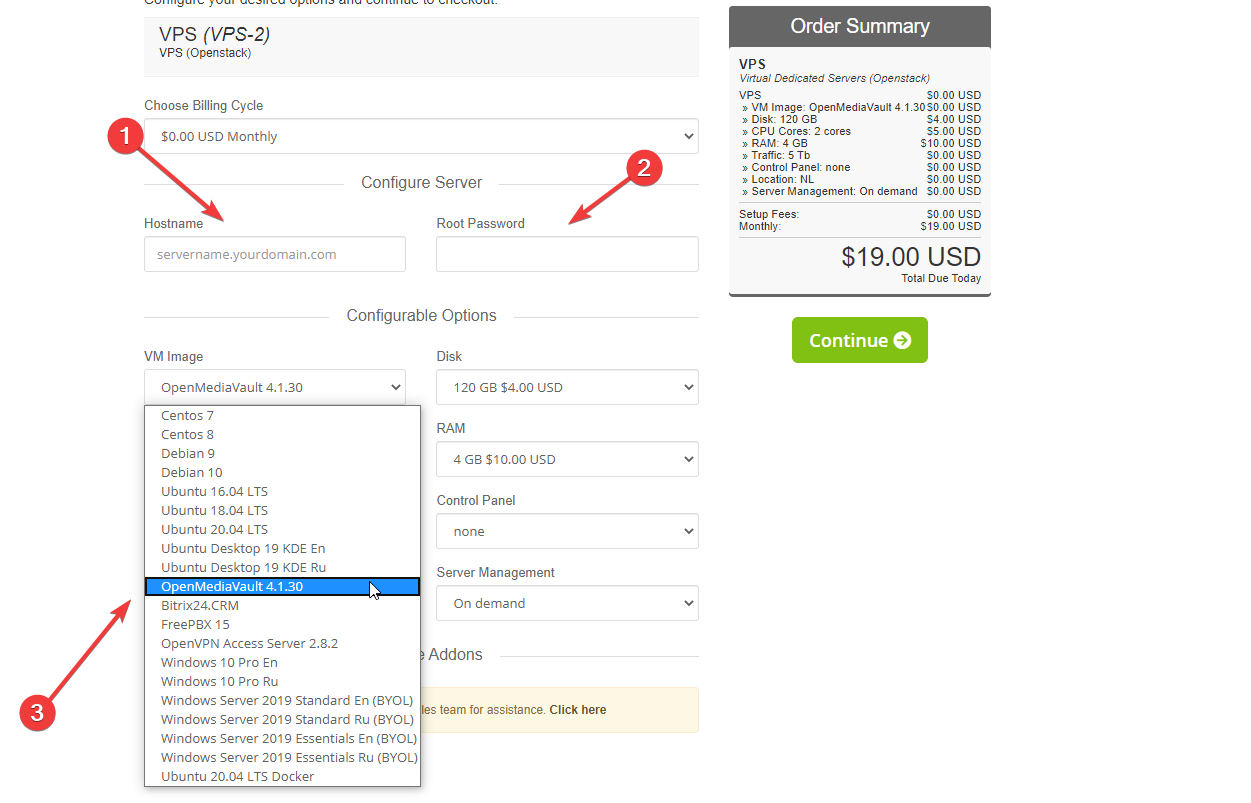This screenshot has height=803, width=1251.
Task: Expand the Server Management dropdown
Action: click(x=567, y=604)
